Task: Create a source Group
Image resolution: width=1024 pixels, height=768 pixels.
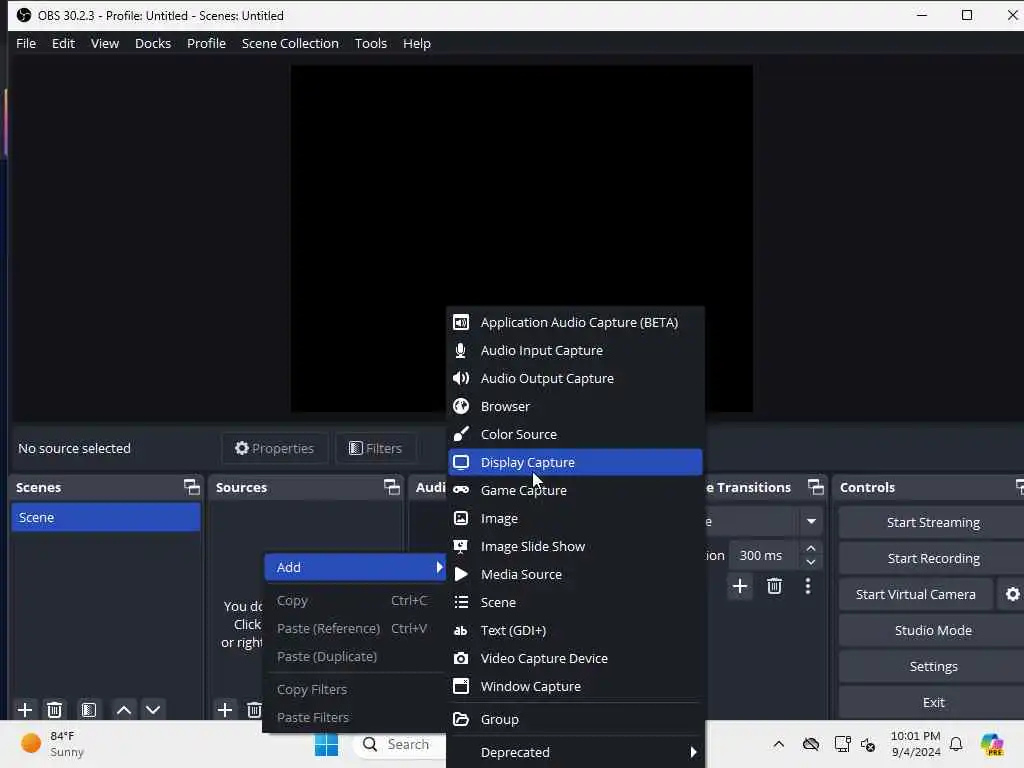Action: pyautogui.click(x=575, y=719)
